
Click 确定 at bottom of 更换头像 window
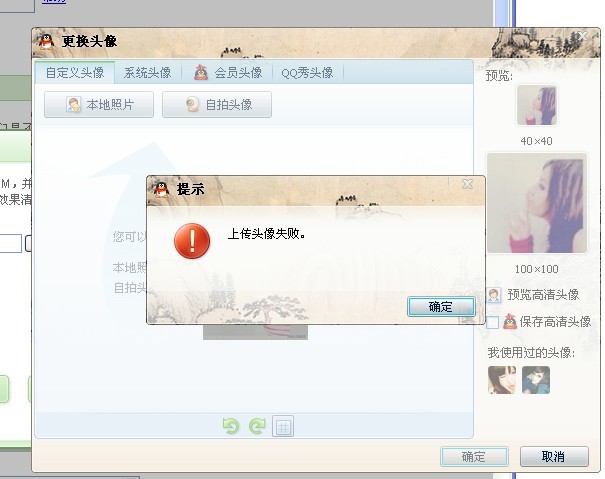pyautogui.click(x=474, y=457)
